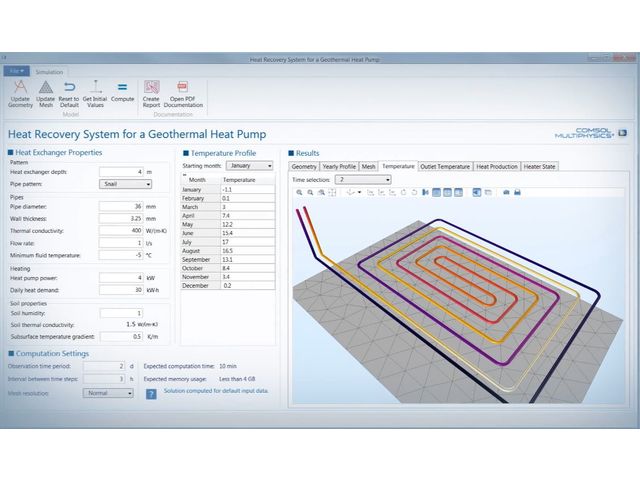The image size is (640, 480).
Task: Click the blue help question mark icon
Action: click(151, 394)
